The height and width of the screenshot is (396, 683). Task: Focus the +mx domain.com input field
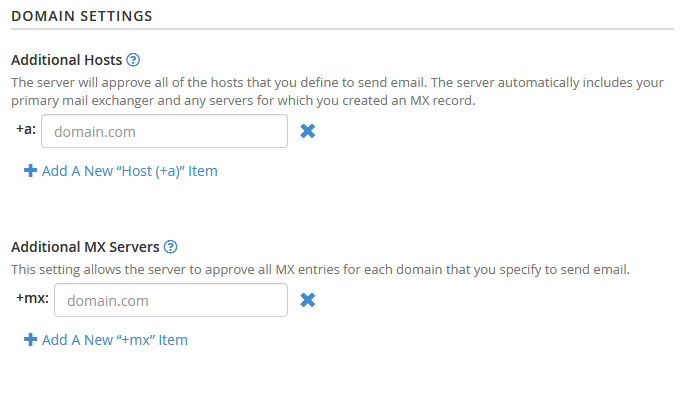click(171, 300)
